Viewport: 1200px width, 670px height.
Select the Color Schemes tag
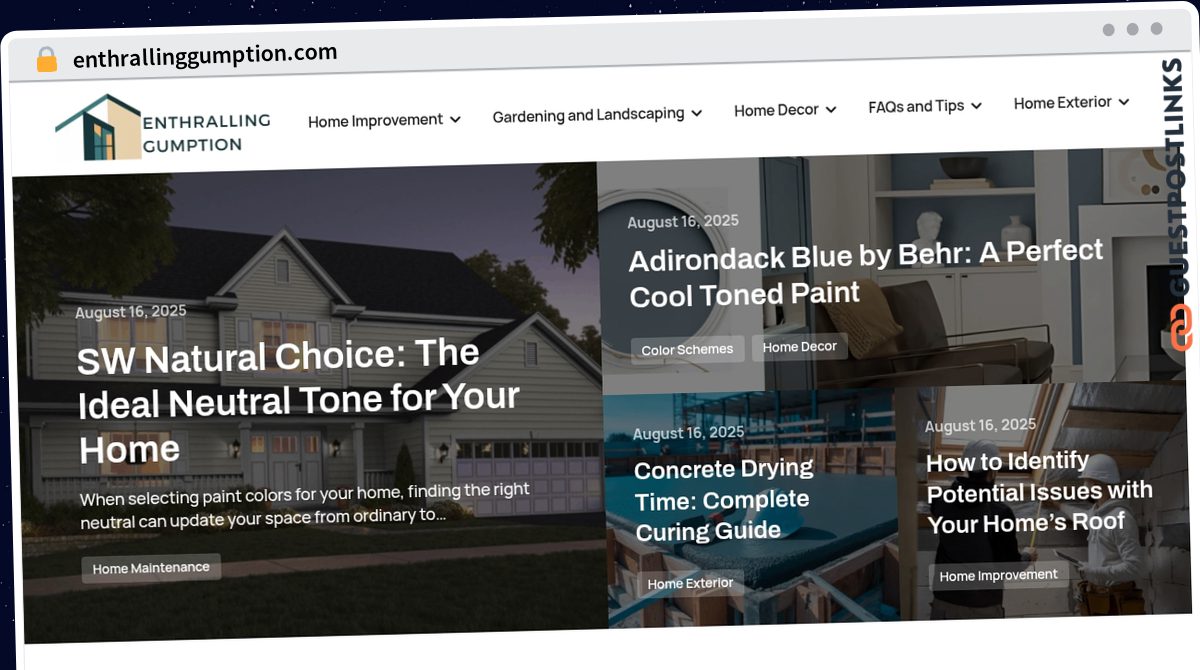(x=687, y=349)
